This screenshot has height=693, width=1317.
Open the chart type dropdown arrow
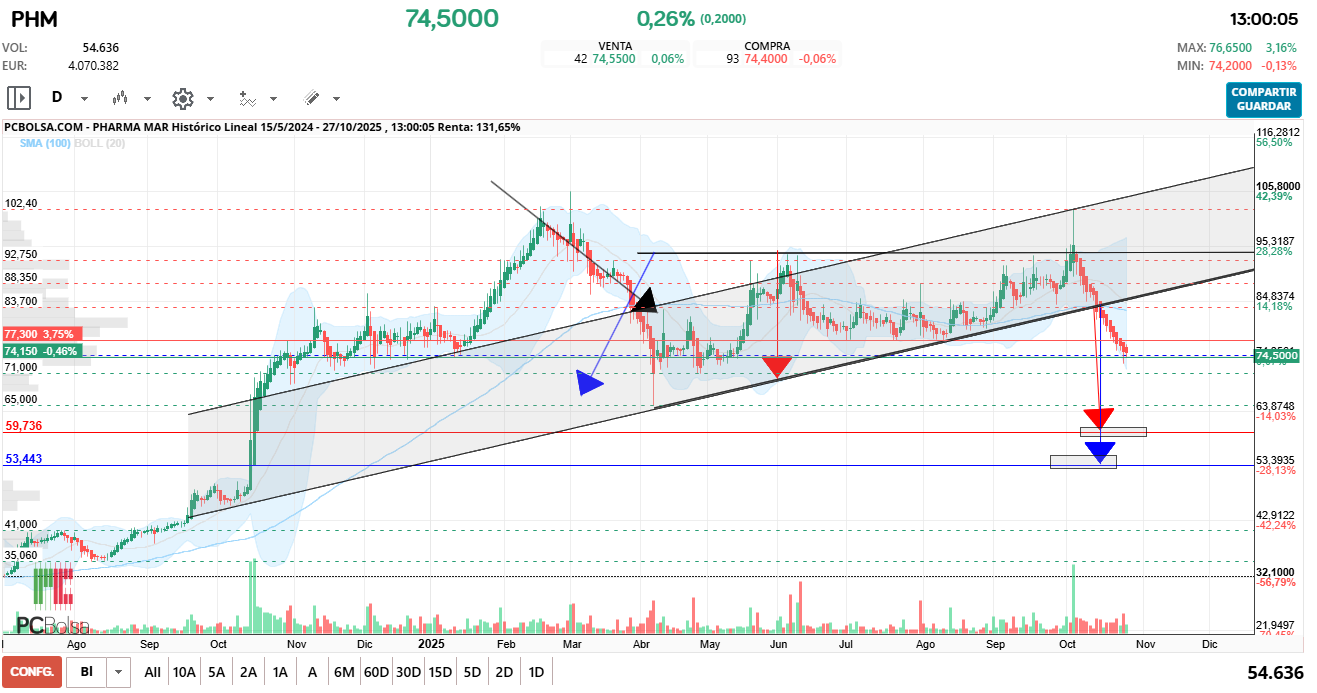[147, 99]
